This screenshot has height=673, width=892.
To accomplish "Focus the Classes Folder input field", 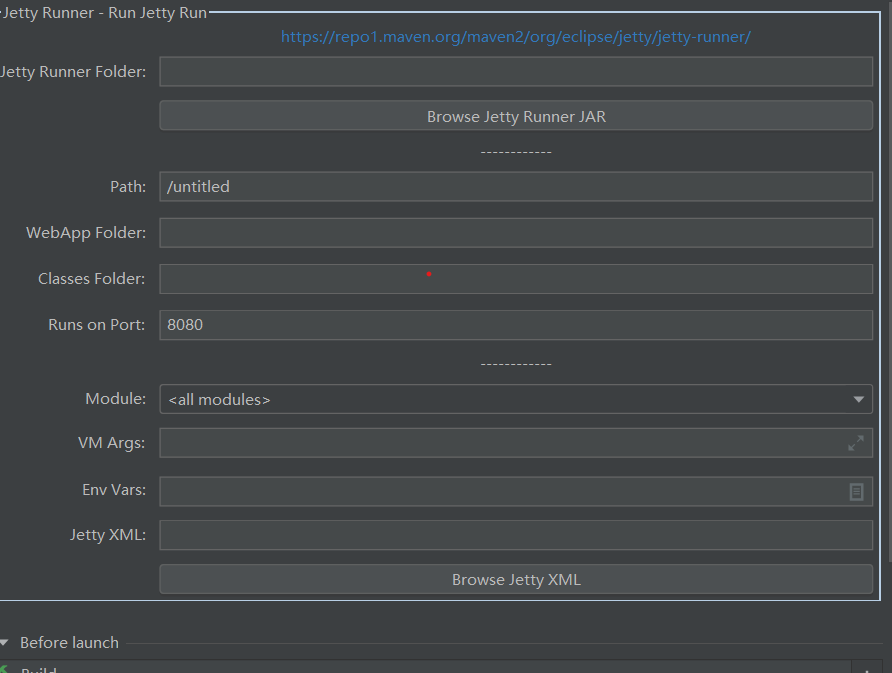I will [x=516, y=279].
